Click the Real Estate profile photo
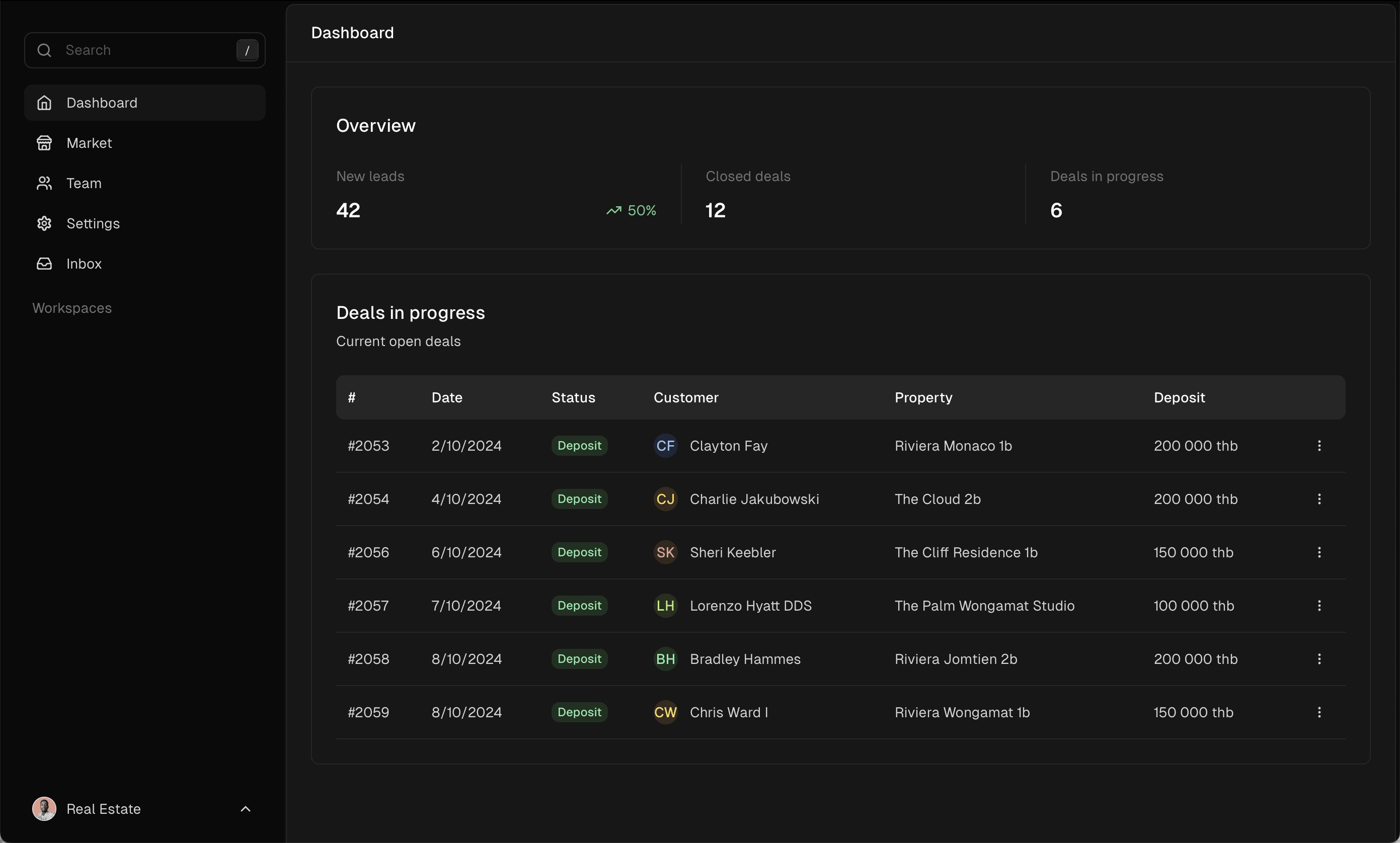Screen dimensions: 1400x843 (44, 809)
